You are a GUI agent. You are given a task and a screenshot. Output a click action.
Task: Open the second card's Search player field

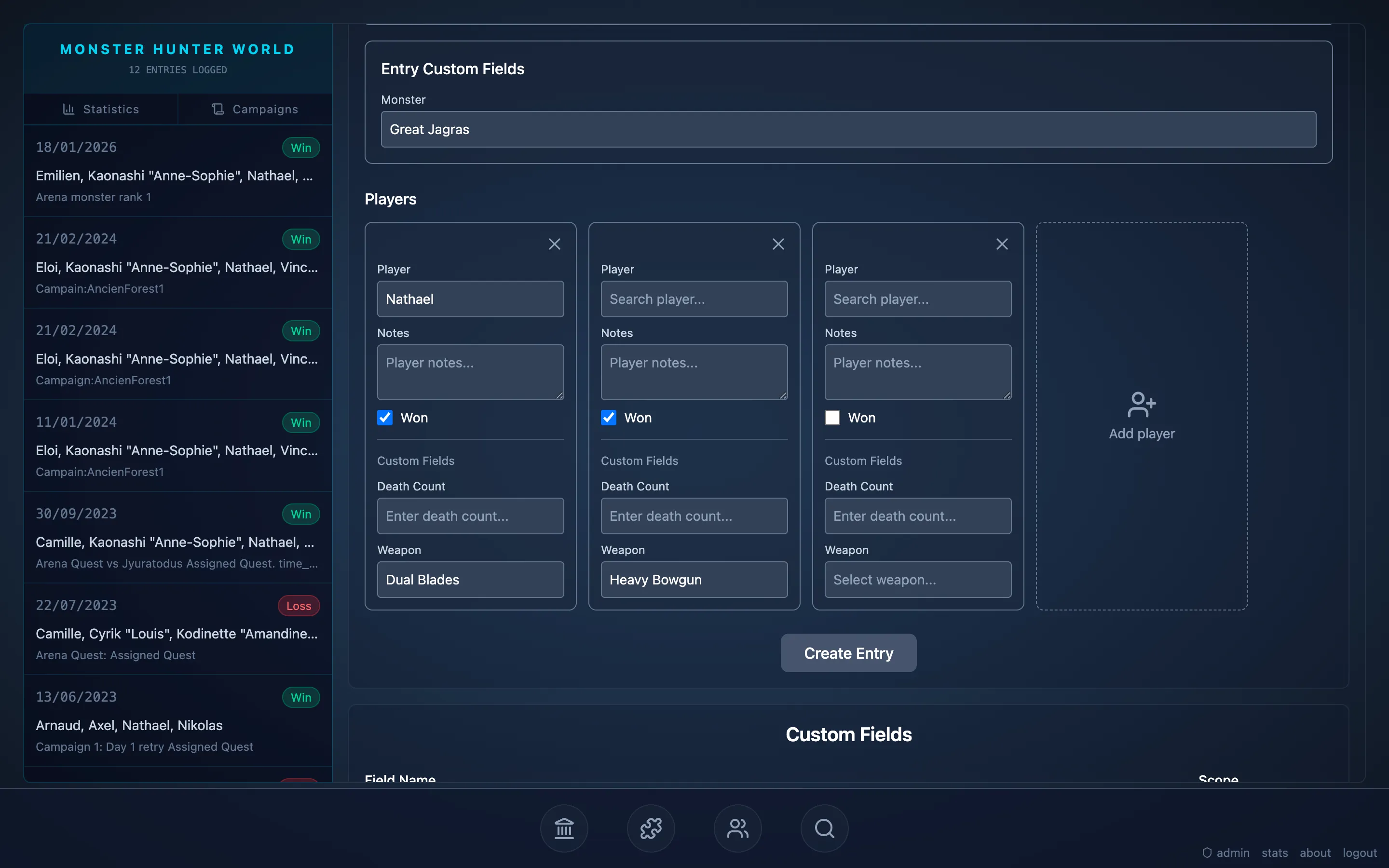coord(694,299)
